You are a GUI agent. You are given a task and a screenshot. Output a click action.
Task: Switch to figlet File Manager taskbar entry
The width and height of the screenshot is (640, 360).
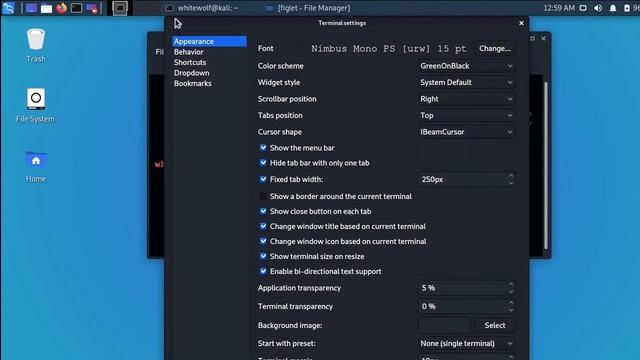307,8
